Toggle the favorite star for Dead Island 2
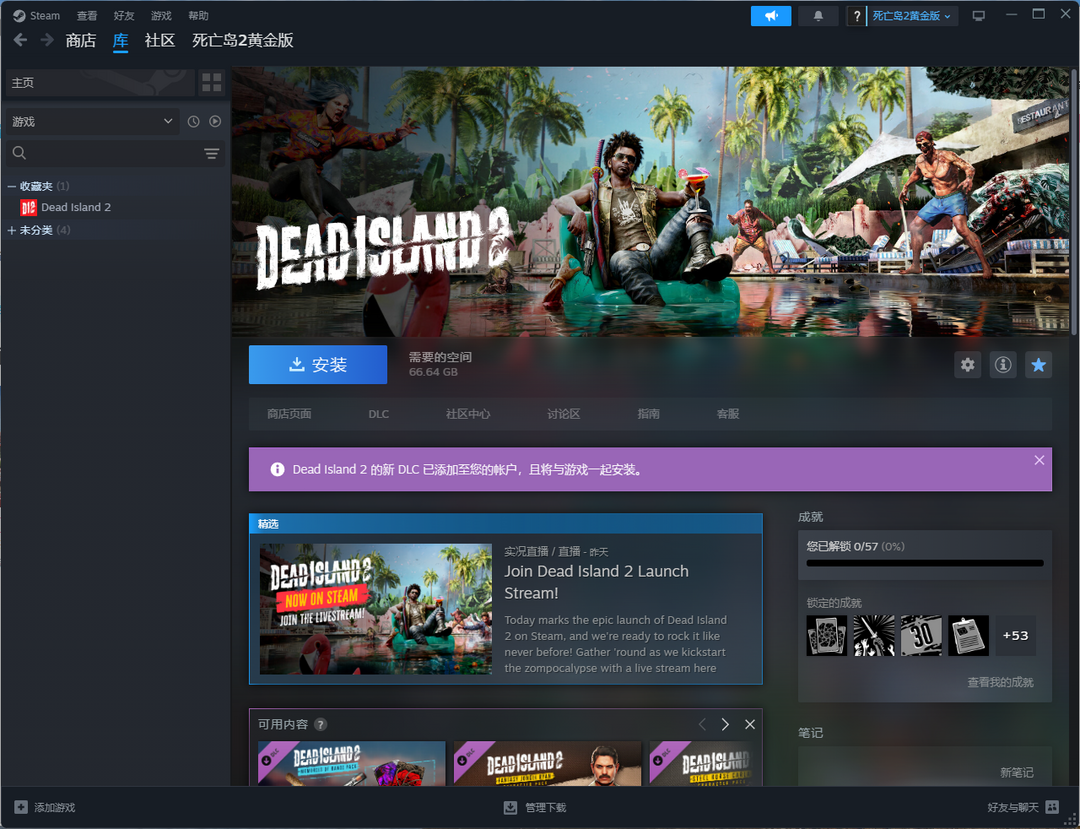 pos(1038,365)
